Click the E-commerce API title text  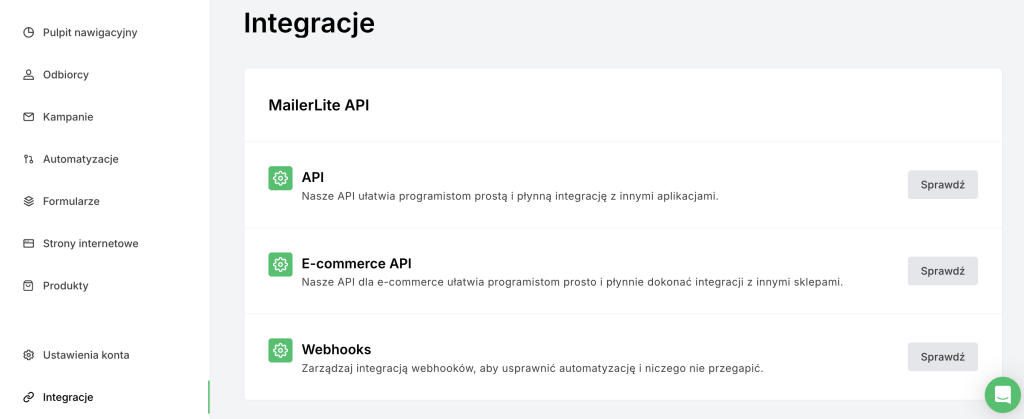tap(356, 263)
